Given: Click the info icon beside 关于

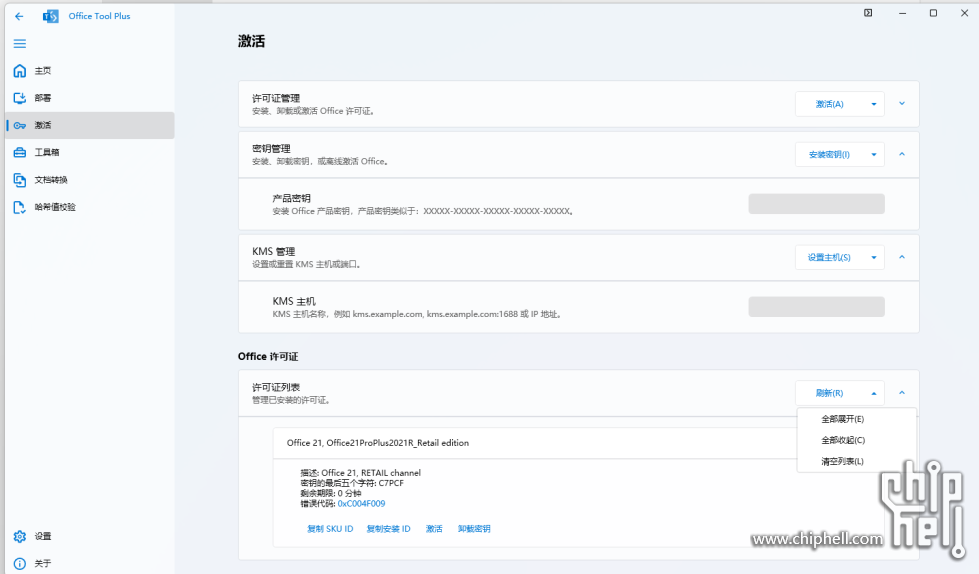Looking at the screenshot, I should pos(20,564).
